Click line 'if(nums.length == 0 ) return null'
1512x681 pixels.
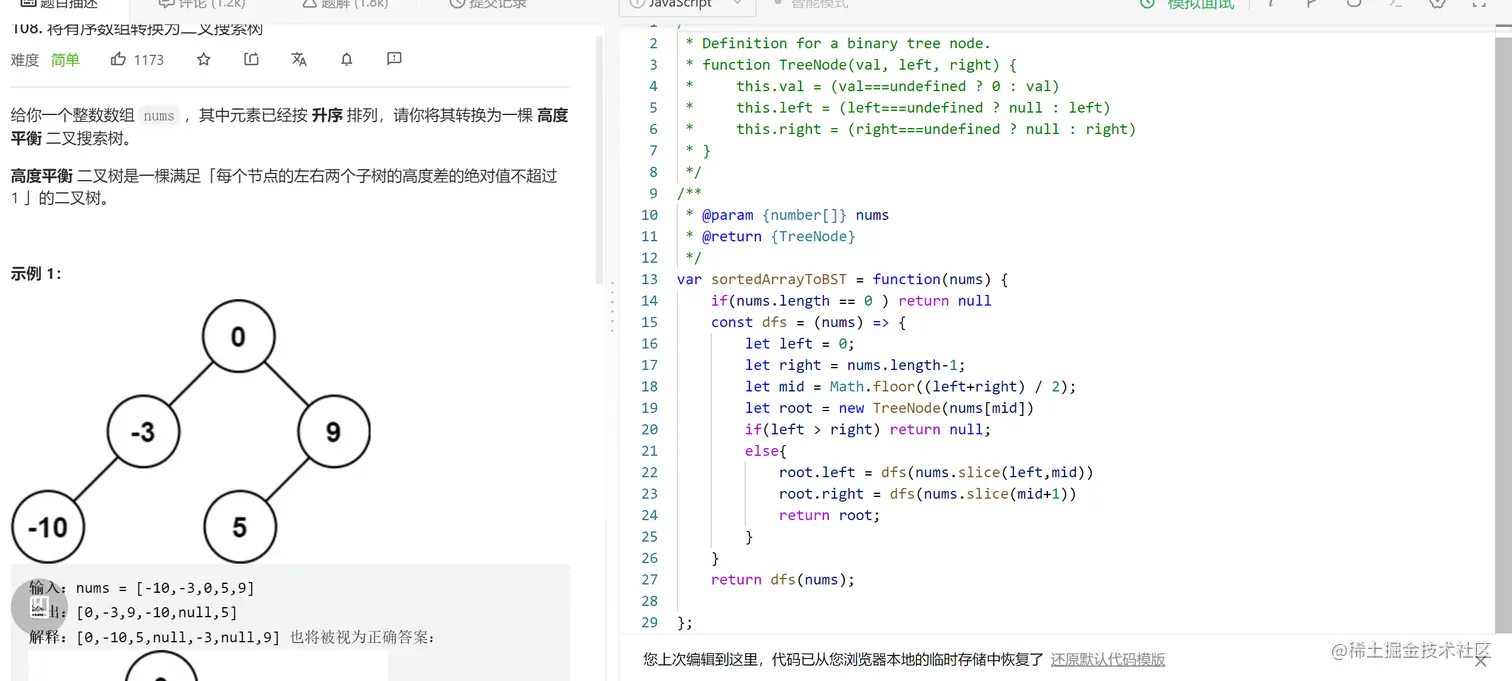851,300
